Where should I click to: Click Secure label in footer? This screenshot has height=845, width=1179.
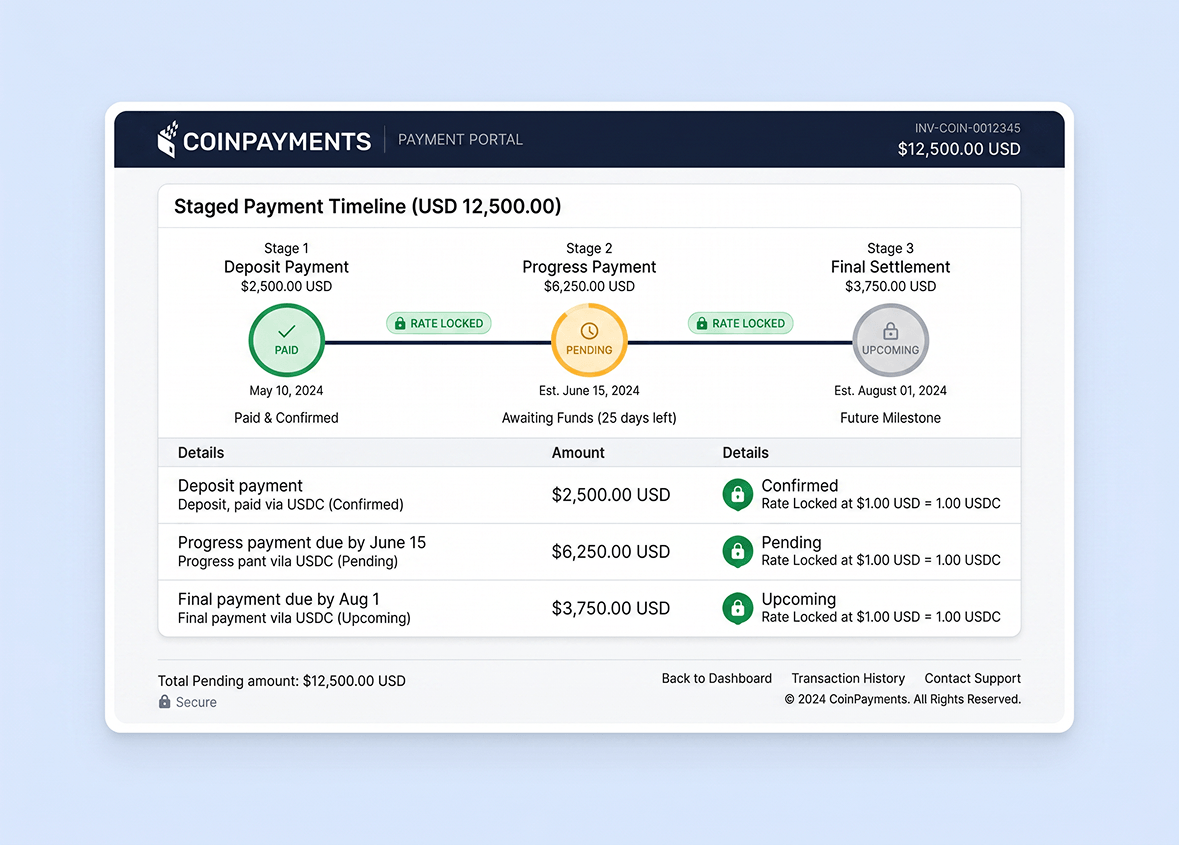196,702
